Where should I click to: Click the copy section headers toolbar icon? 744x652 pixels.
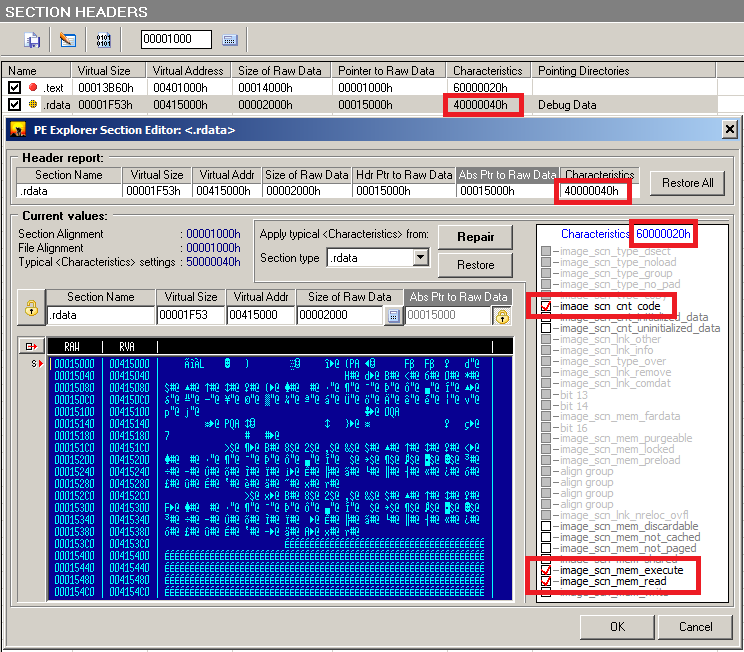pyautogui.click(x=32, y=39)
